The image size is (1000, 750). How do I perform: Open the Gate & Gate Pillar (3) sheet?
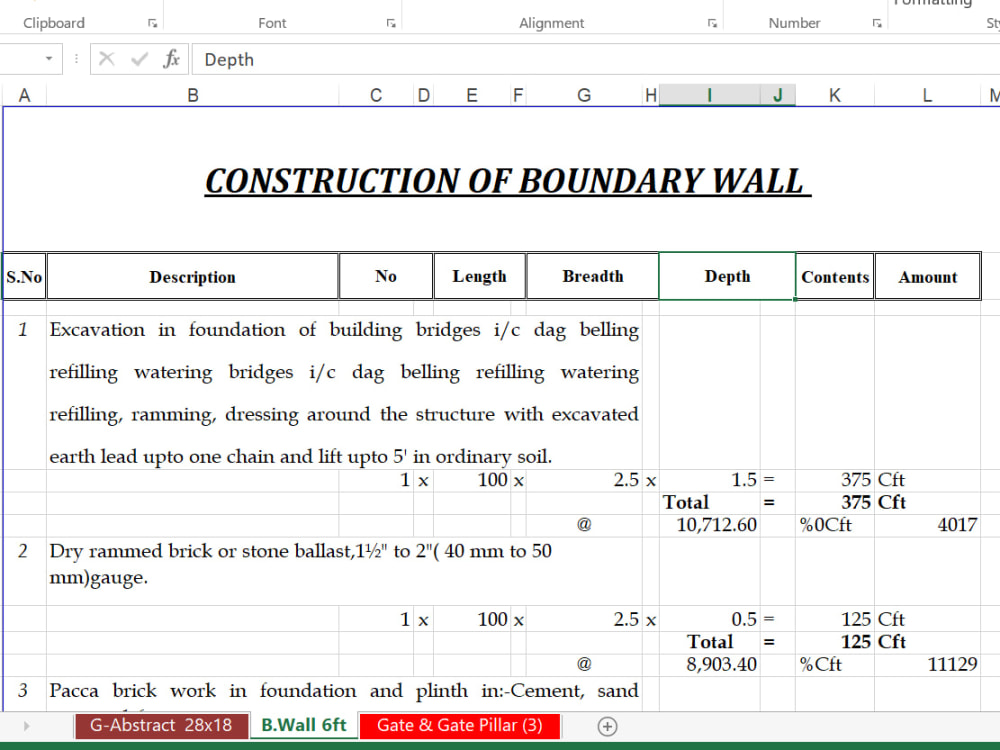pyautogui.click(x=460, y=726)
